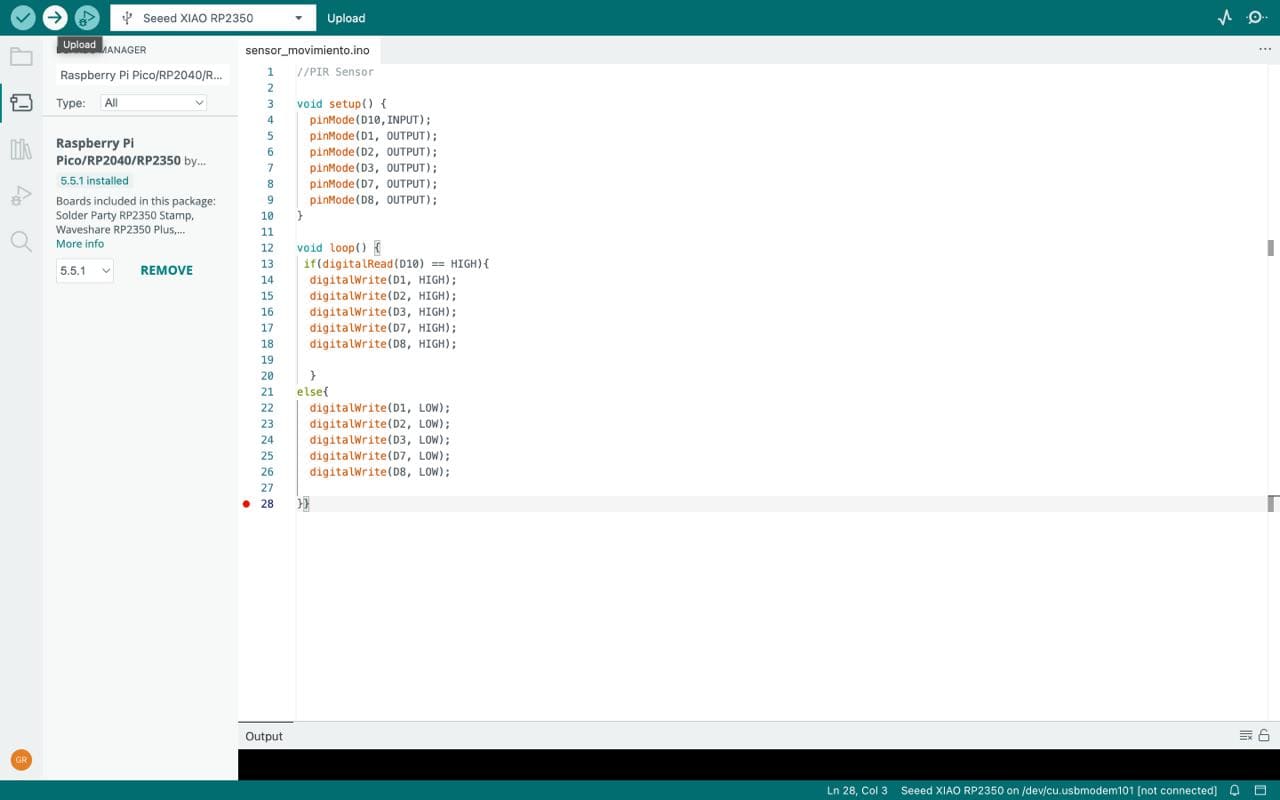This screenshot has width=1280, height=800.
Task: Click the 'digitalWrite(D1, LOW);' line
Action: point(380,408)
